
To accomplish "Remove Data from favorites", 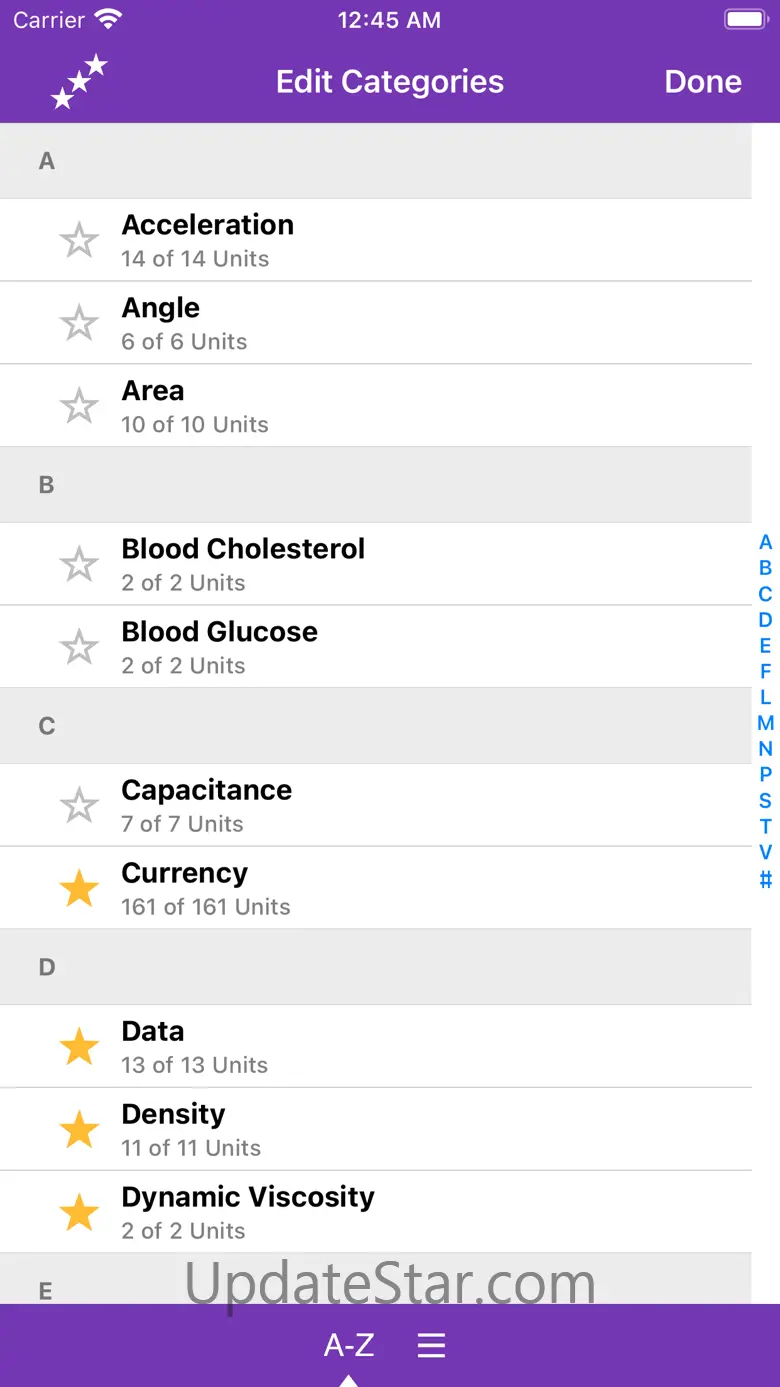I will pos(79,1047).
